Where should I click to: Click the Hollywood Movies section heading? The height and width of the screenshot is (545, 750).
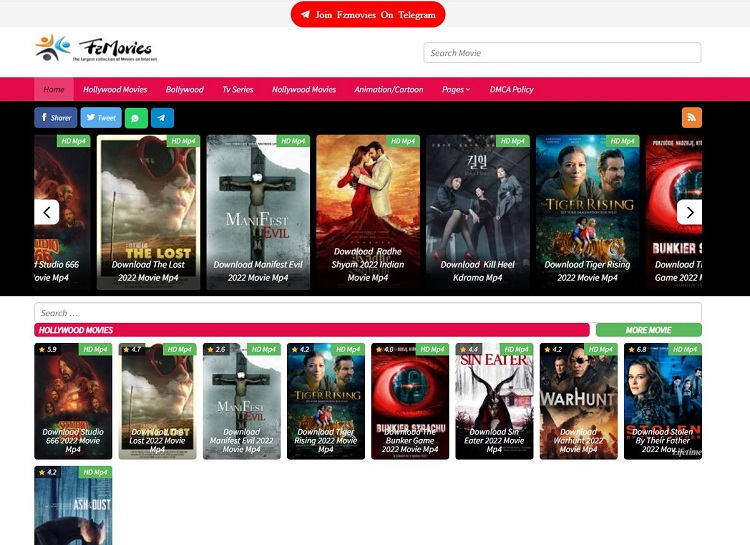point(76,330)
